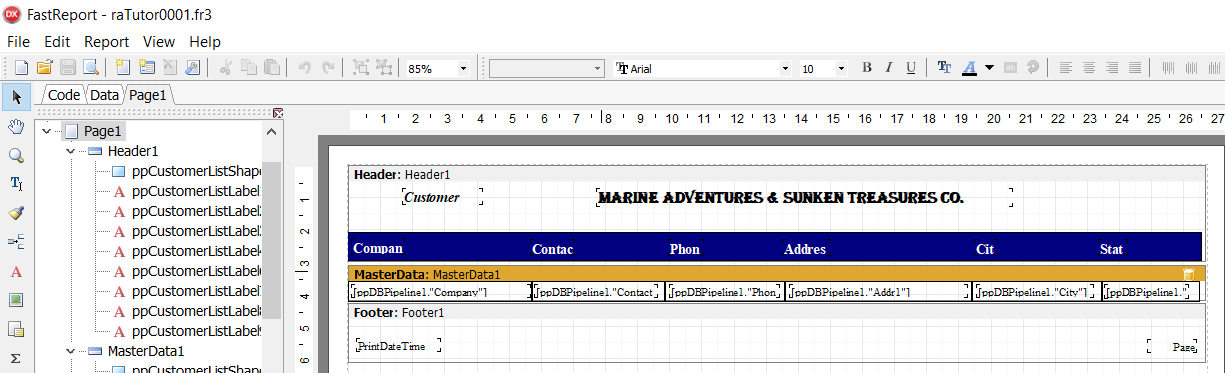Close the report tree panel
Screen dimensions: 1225x373
point(278,113)
